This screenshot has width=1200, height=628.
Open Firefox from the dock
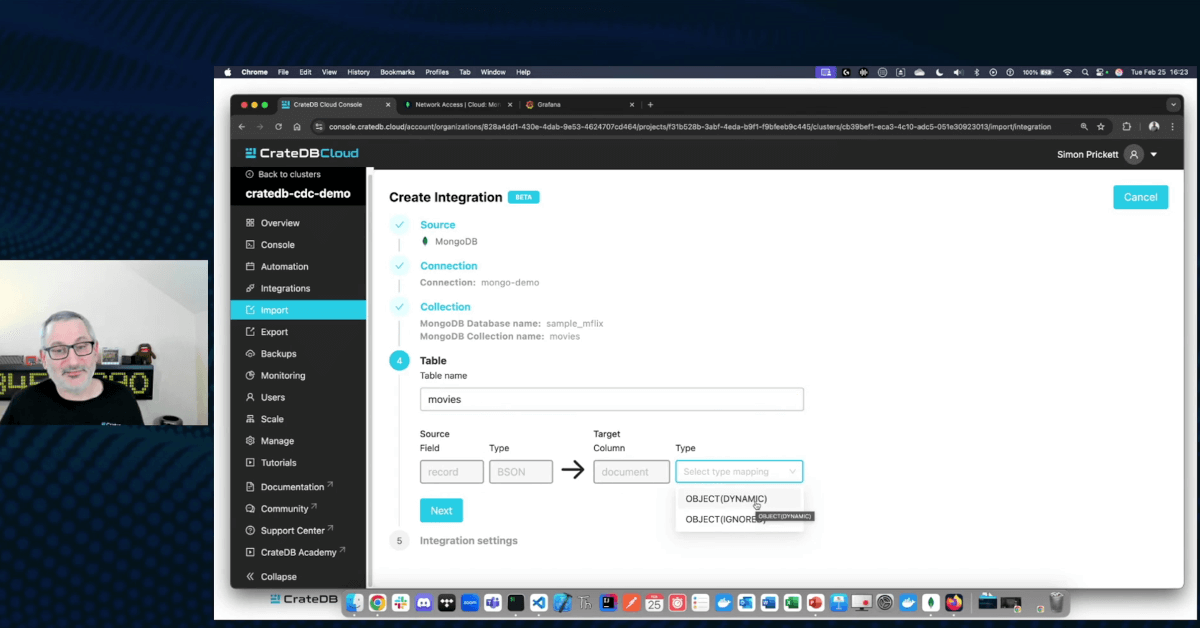coord(954,603)
